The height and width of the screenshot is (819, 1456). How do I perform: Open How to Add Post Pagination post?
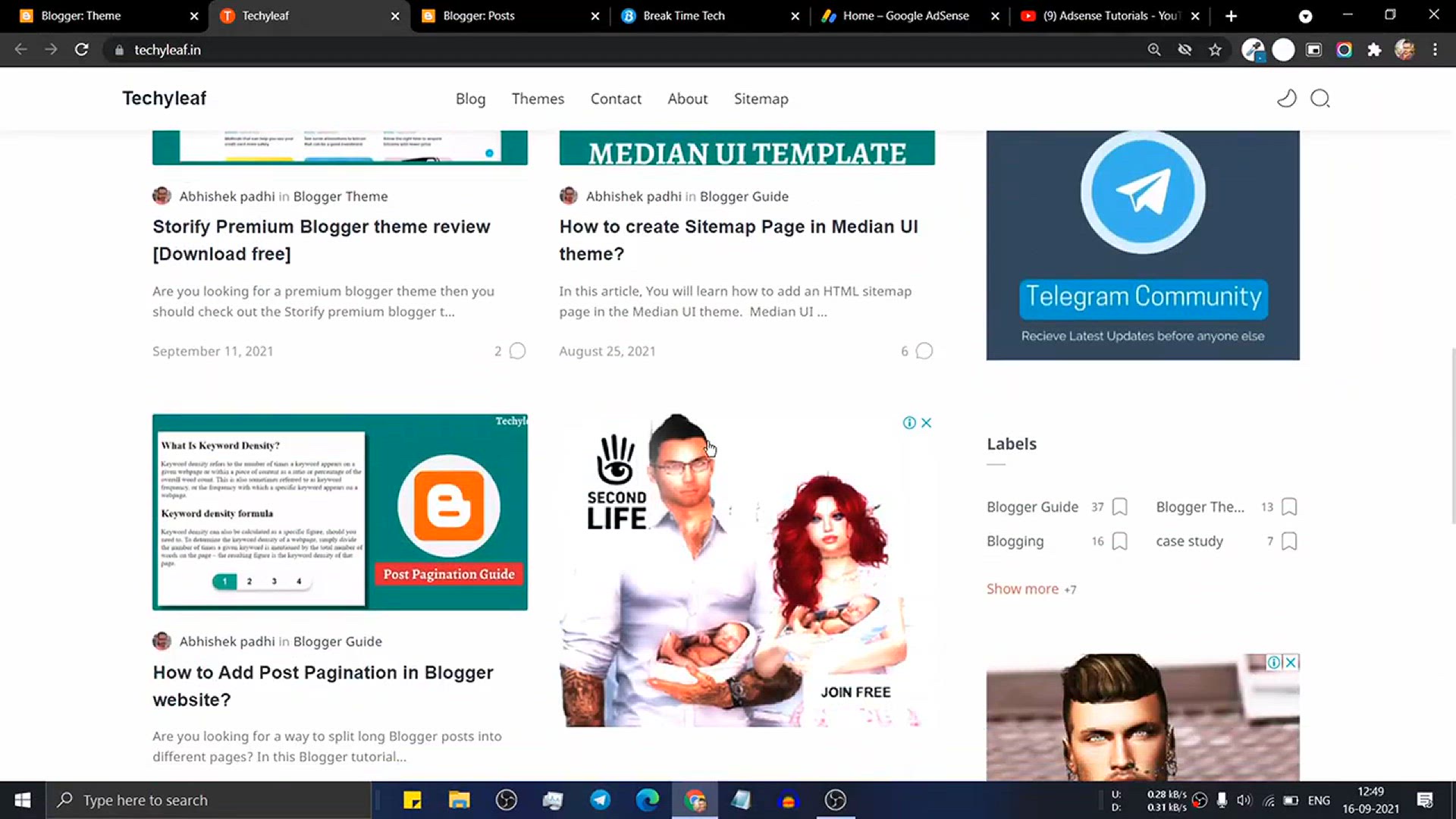coord(323,686)
